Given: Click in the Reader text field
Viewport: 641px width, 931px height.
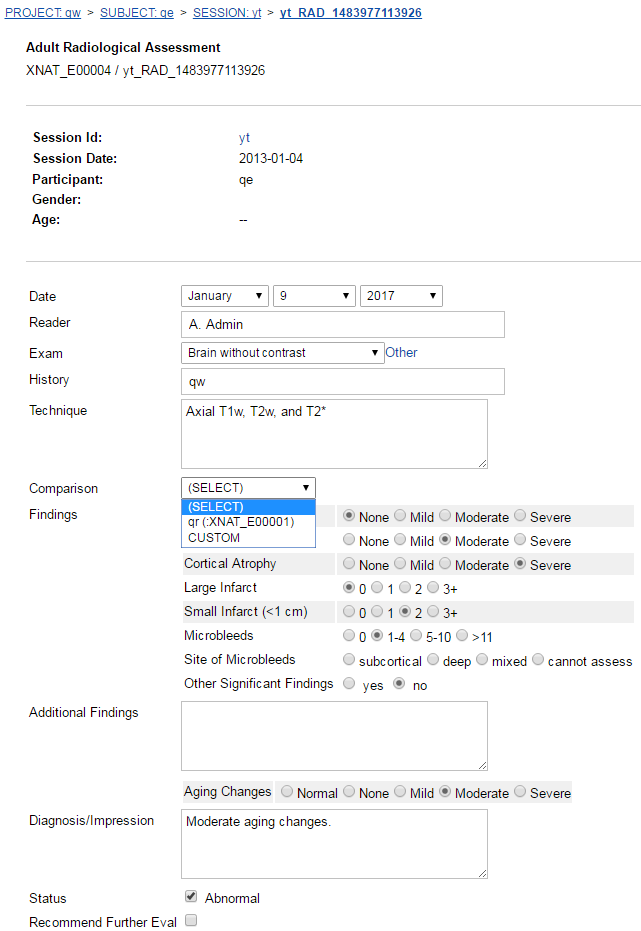Looking at the screenshot, I should [342, 325].
